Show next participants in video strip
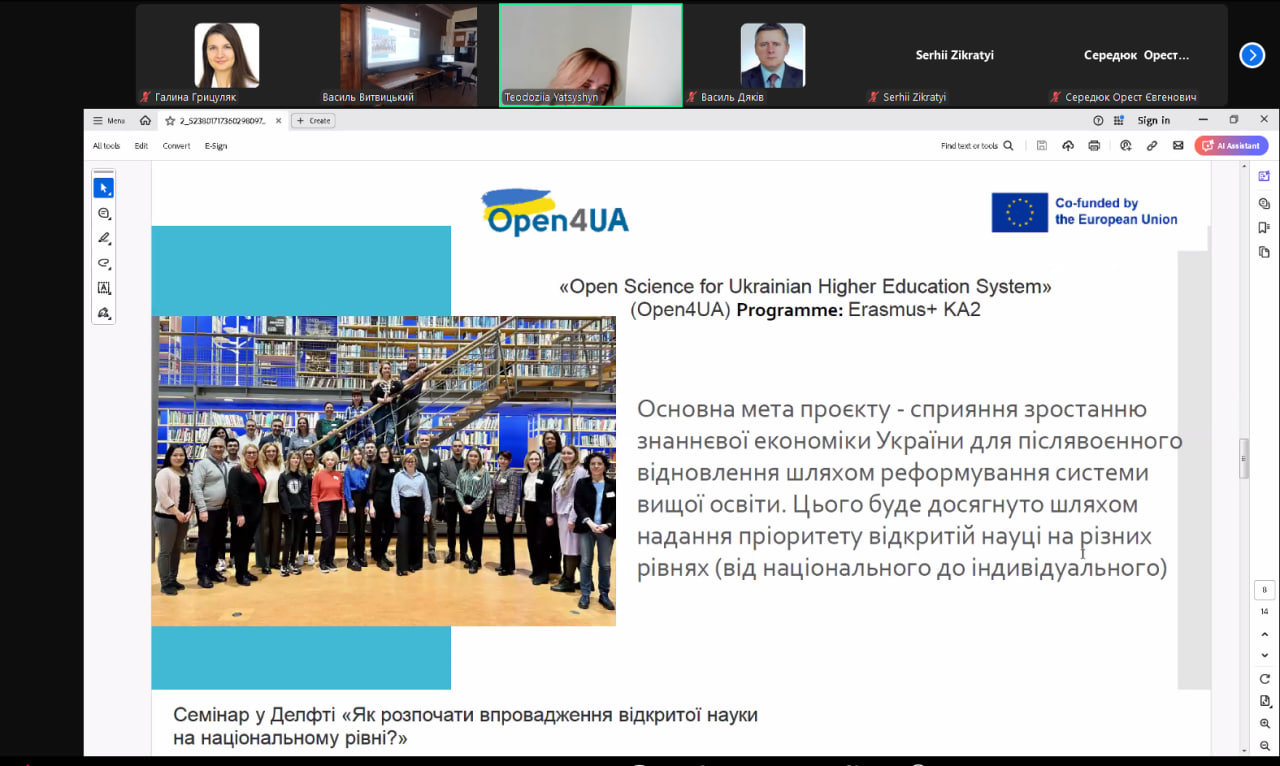1280x766 pixels. coord(1252,55)
